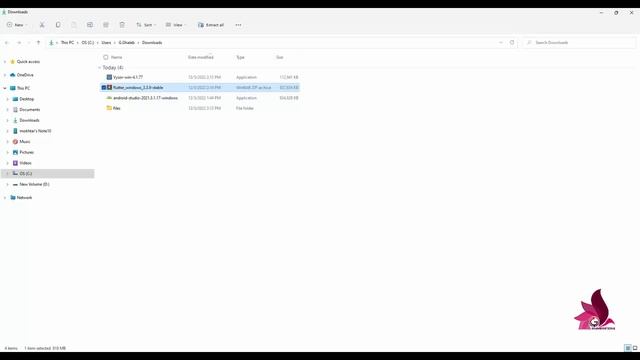
Task: Open OneDrive in navigation pane
Action: coord(25,75)
